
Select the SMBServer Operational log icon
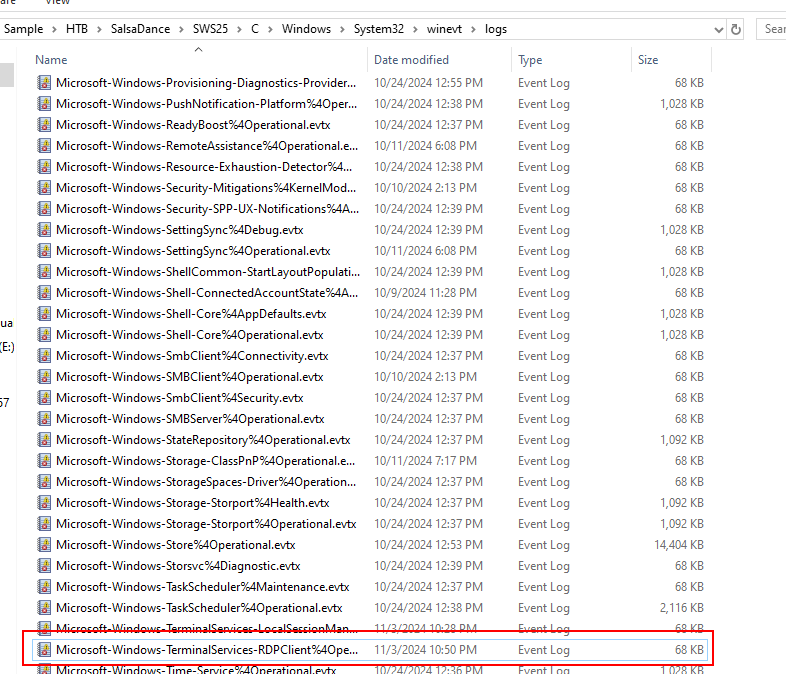(44, 419)
